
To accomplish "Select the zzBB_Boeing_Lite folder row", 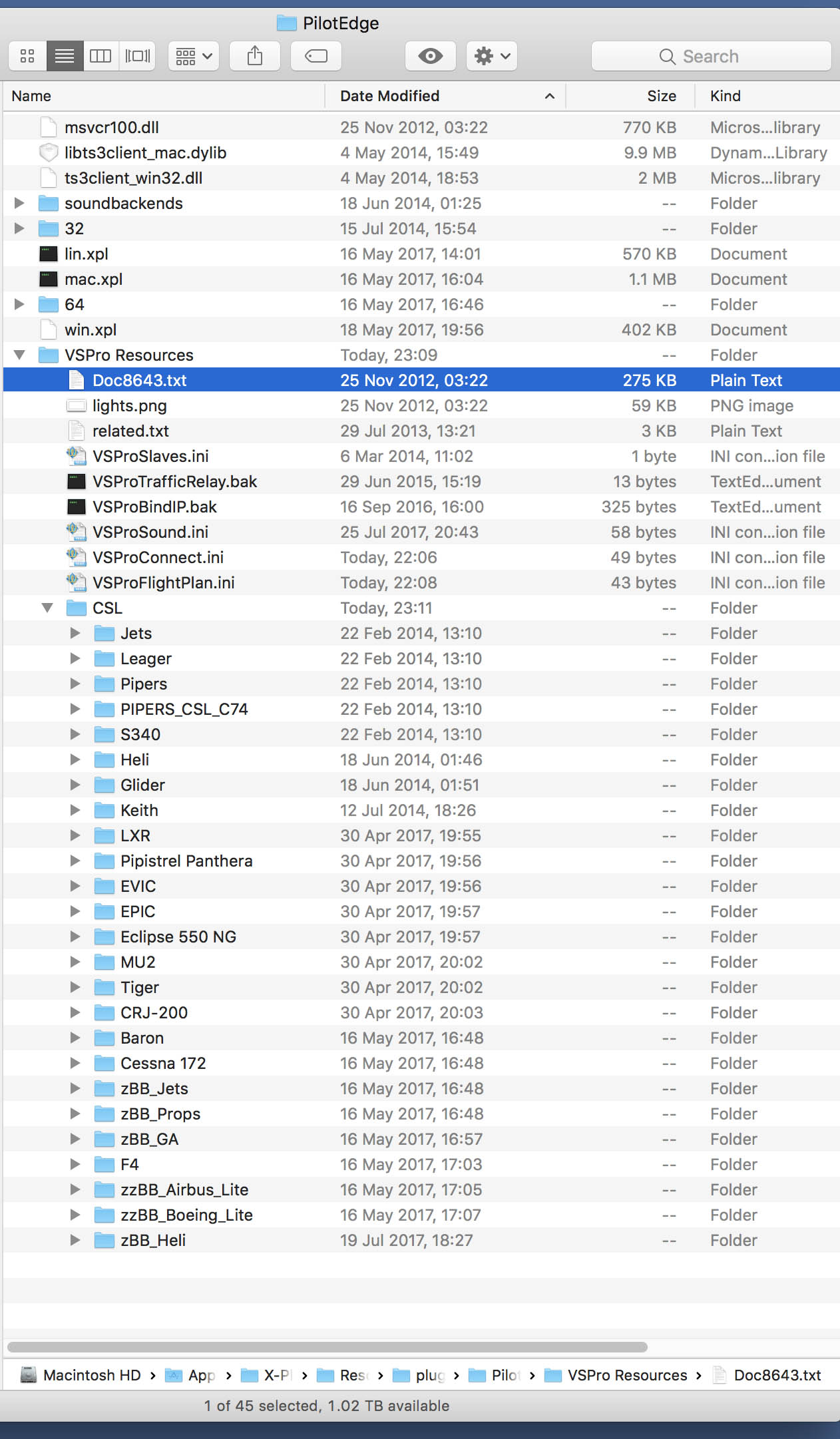I will click(421, 1215).
